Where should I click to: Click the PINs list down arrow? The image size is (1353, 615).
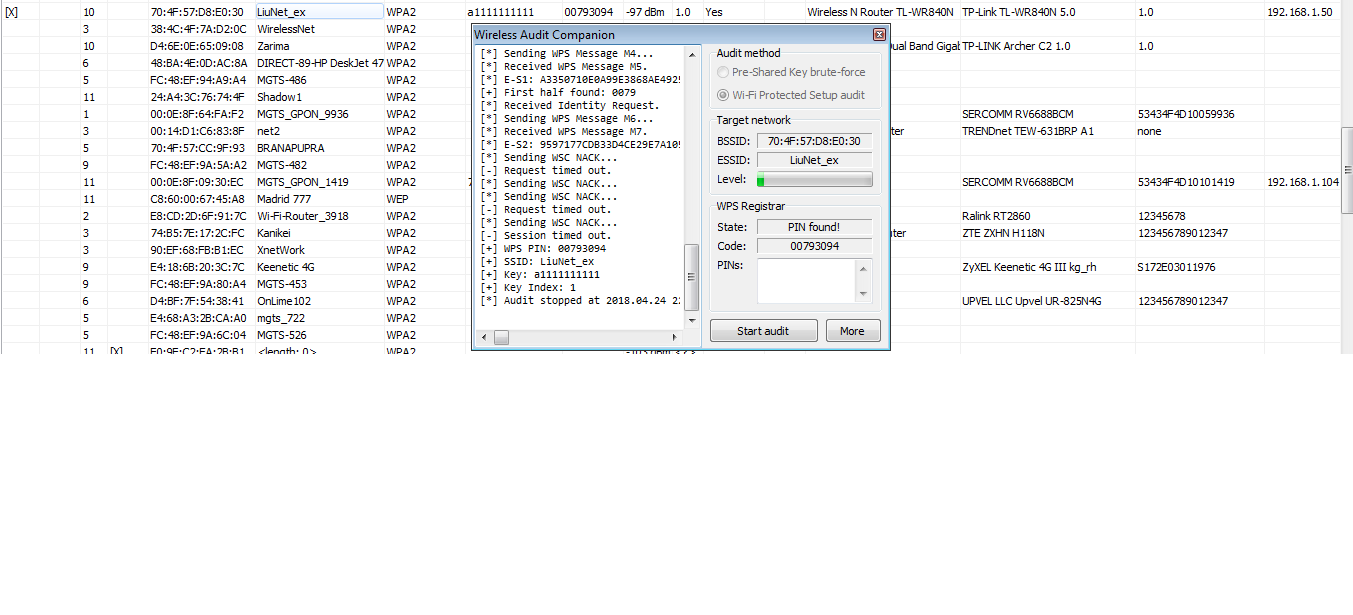862,295
